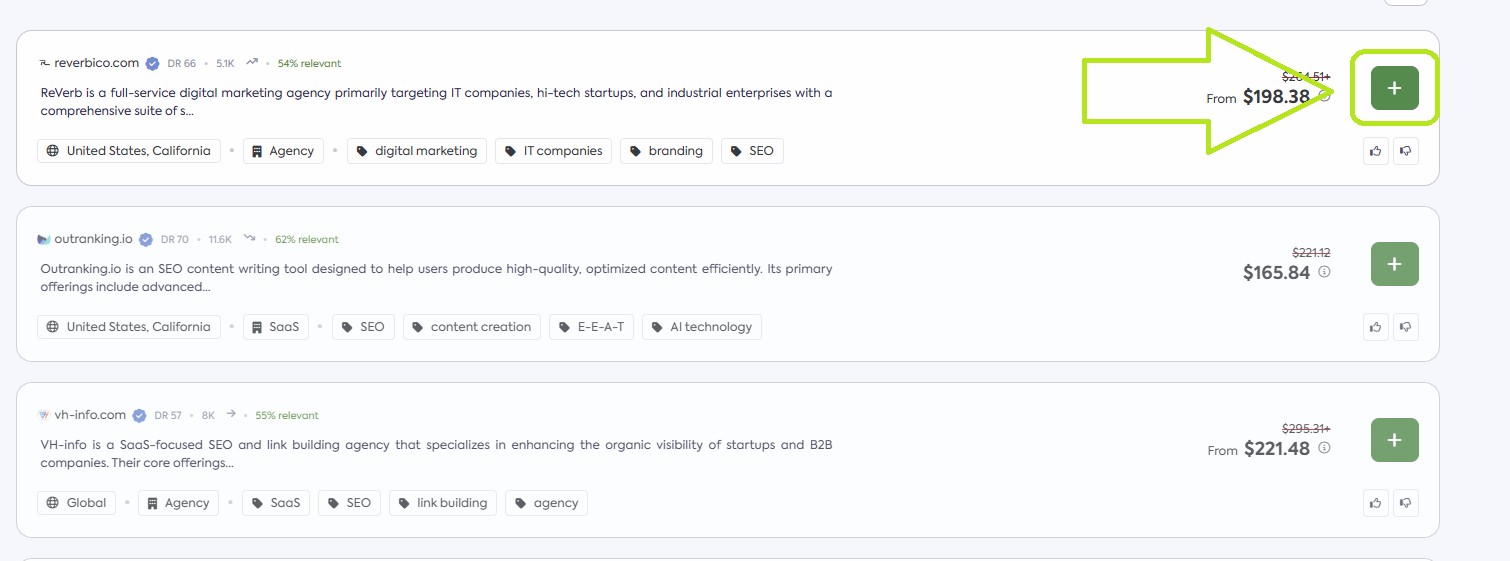Click the SaaS company type chip on outranking.io
The image size is (1510, 561).
click(x=276, y=327)
